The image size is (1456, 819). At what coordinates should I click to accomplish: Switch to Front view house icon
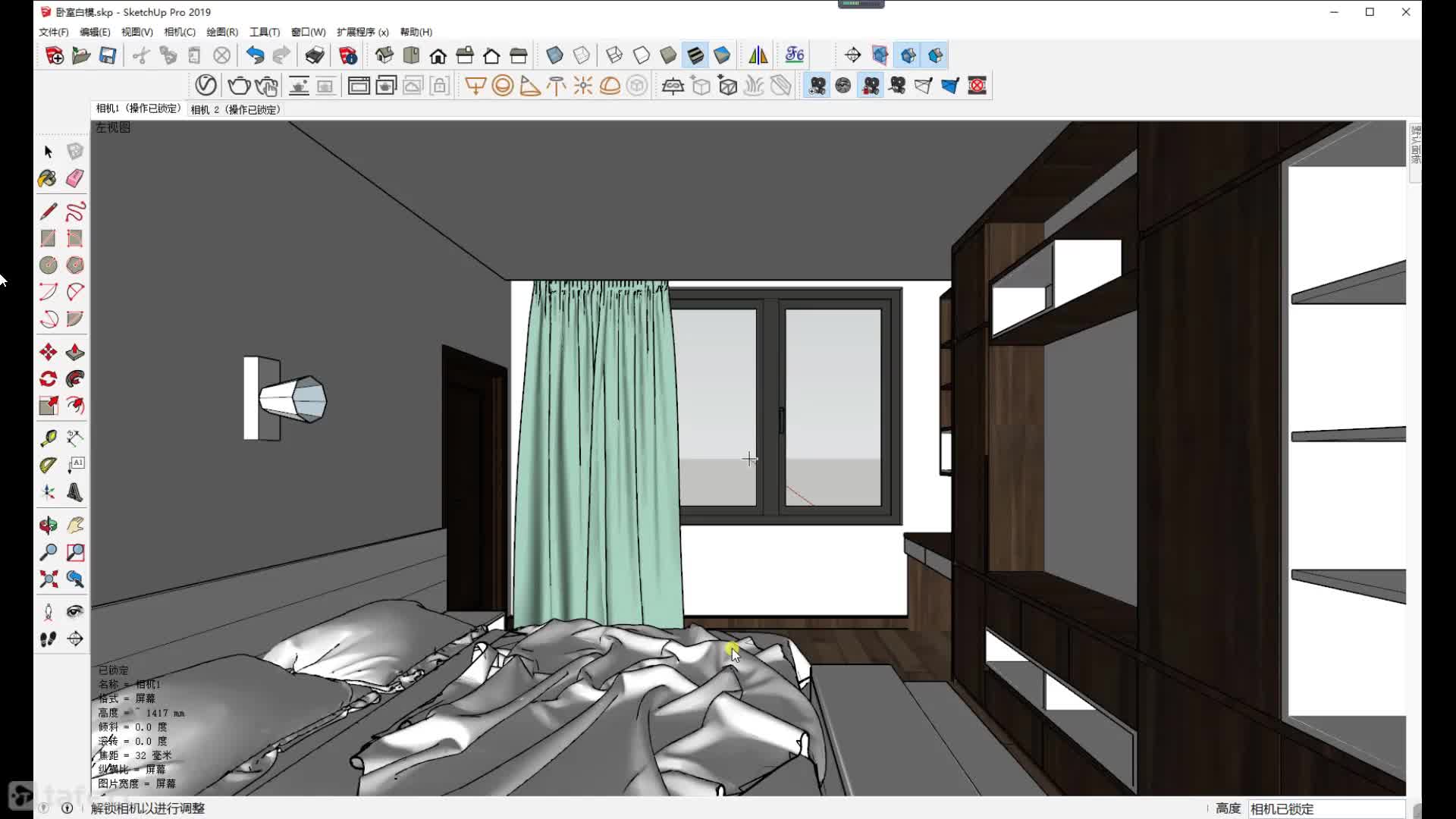(x=438, y=55)
